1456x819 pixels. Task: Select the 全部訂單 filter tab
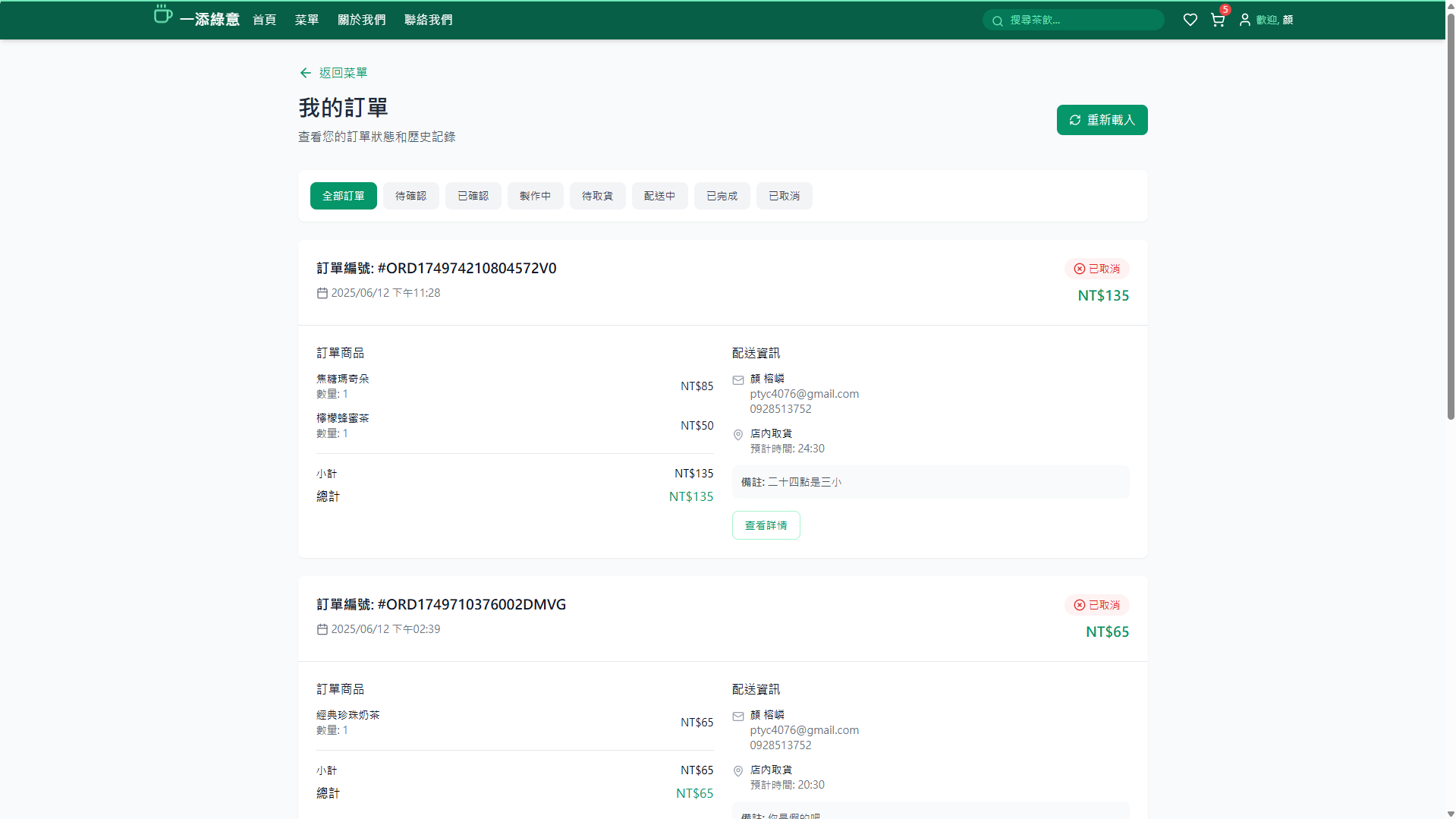(343, 196)
